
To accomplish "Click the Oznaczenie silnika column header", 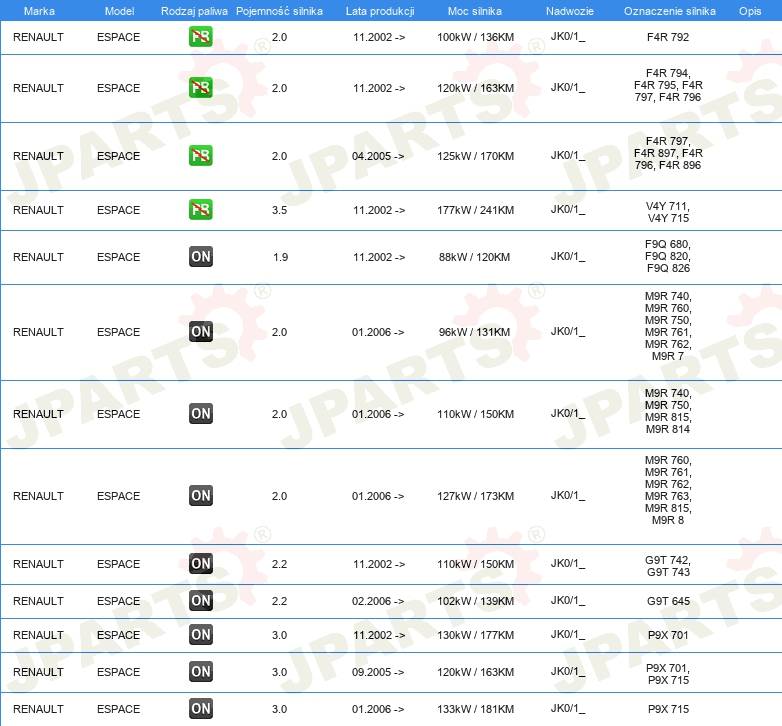I will click(669, 10).
